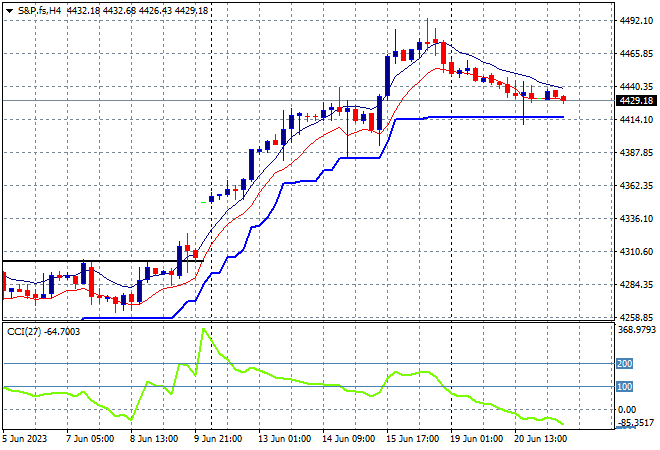Click the 4258.85 price axis label

pos(636,317)
